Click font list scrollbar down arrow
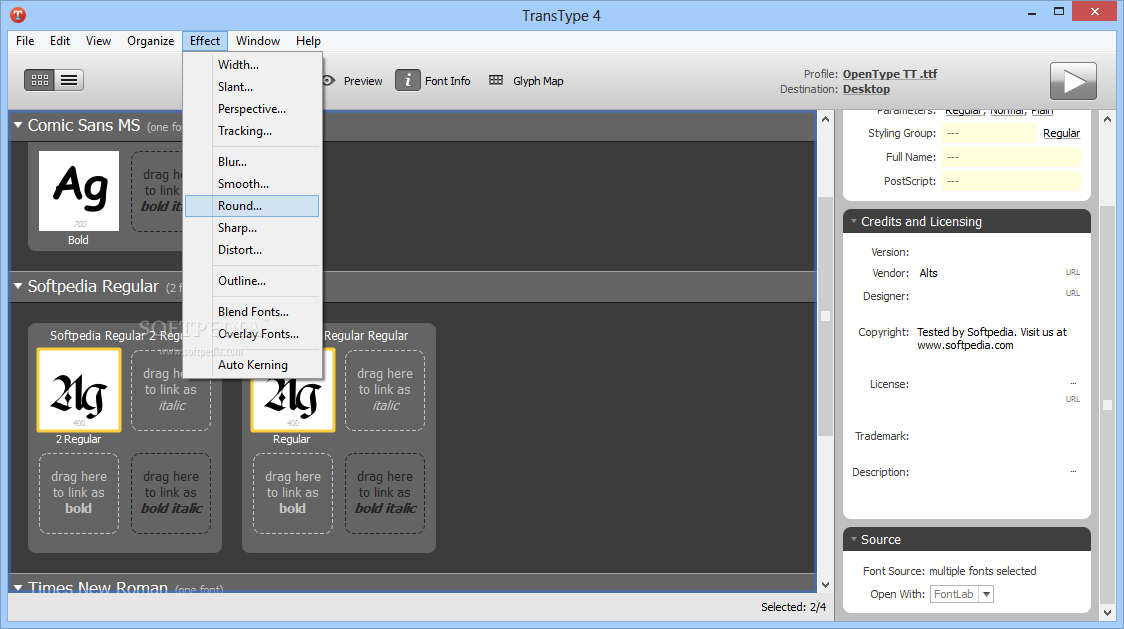 point(825,585)
